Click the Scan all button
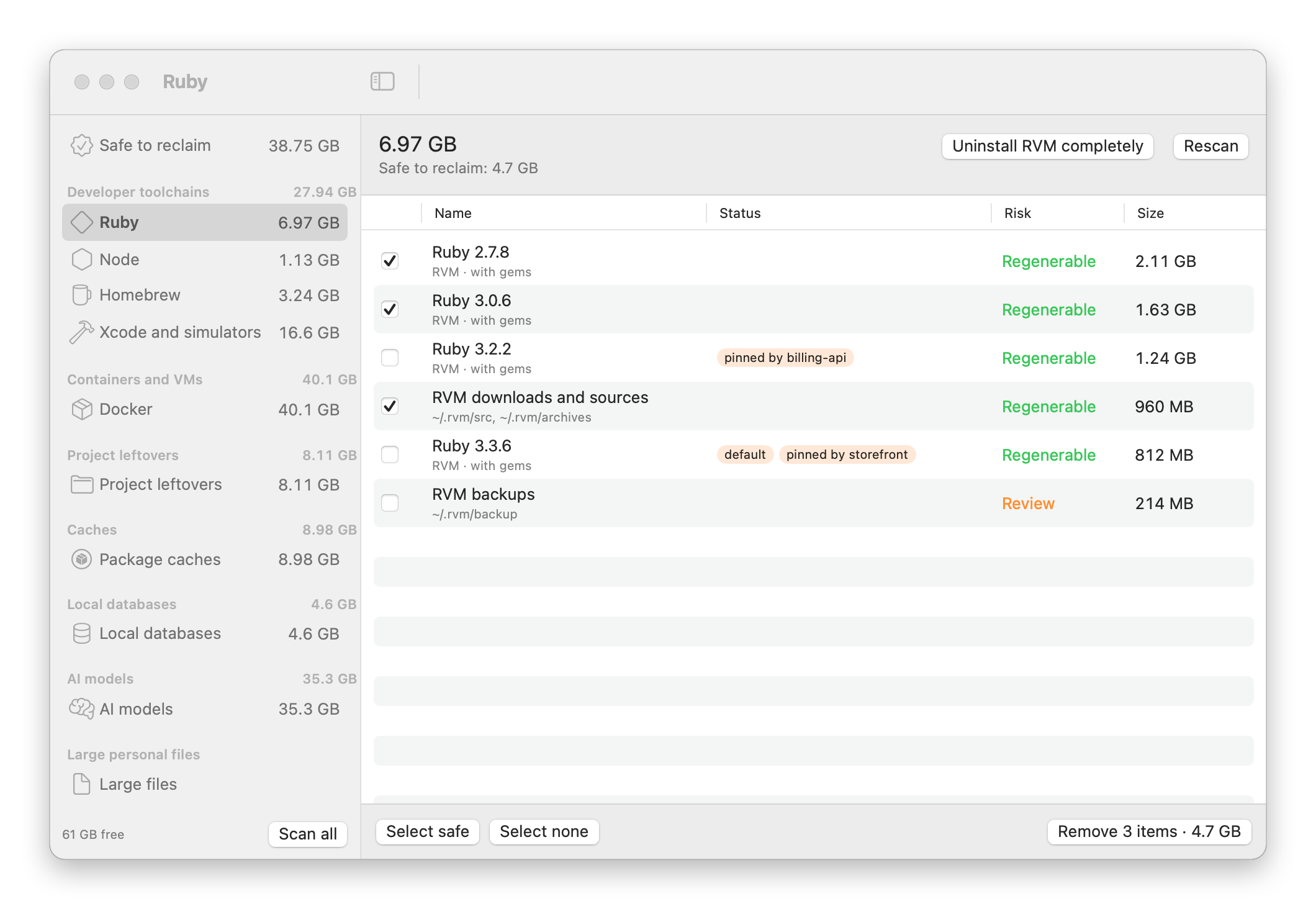 pos(308,834)
